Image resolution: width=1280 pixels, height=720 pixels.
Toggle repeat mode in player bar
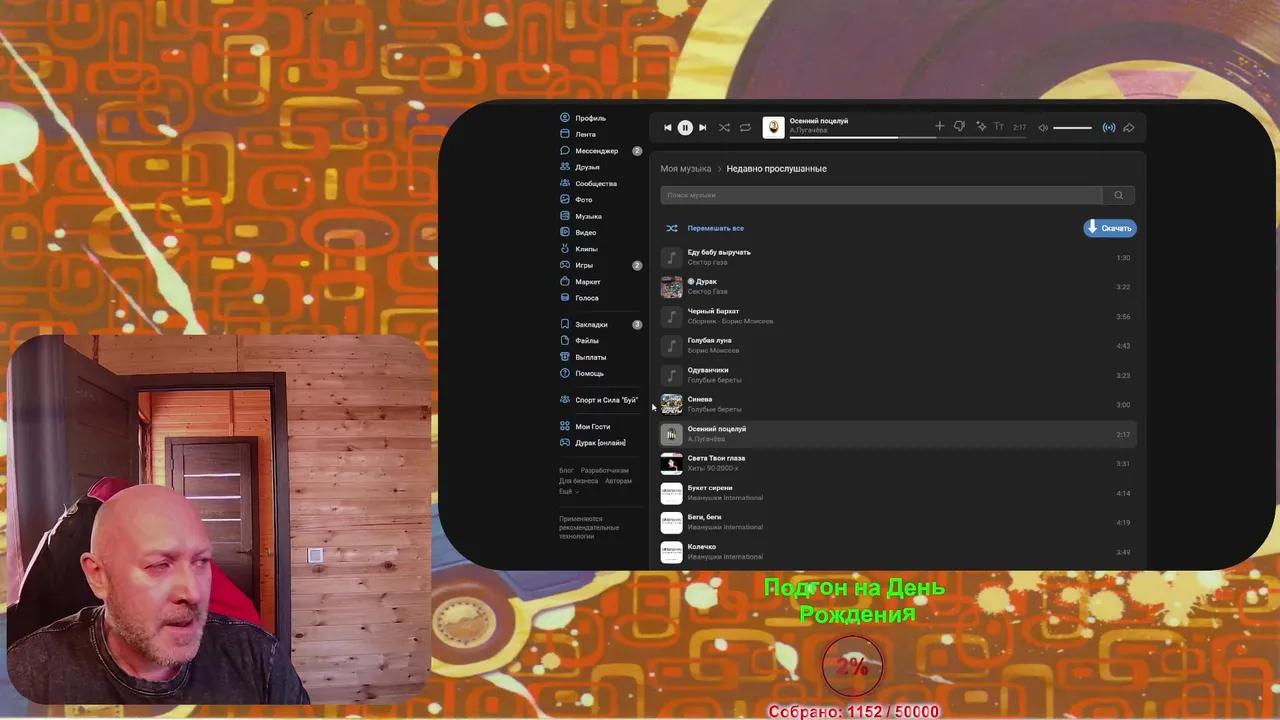pos(745,128)
